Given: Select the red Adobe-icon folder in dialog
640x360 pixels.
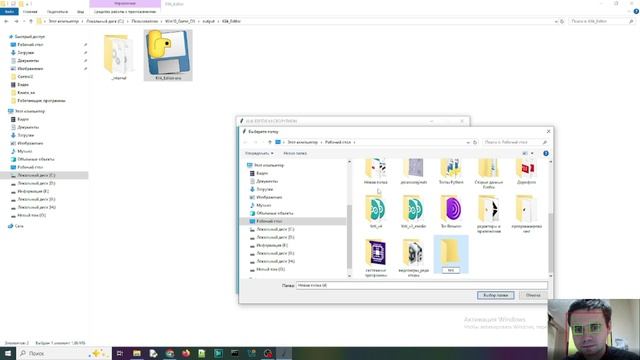Looking at the screenshot, I should [526, 171].
